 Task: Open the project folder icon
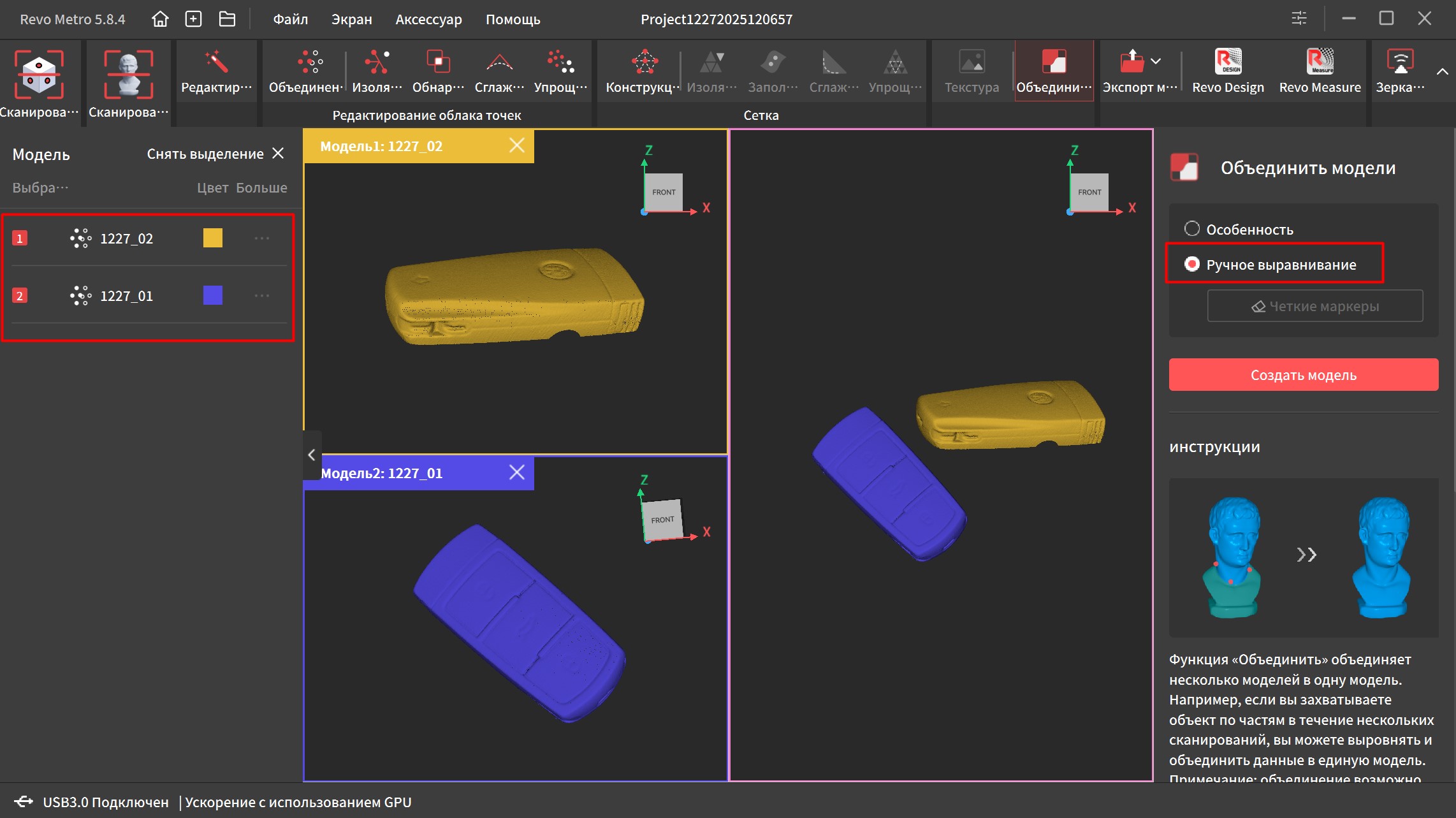[x=227, y=19]
